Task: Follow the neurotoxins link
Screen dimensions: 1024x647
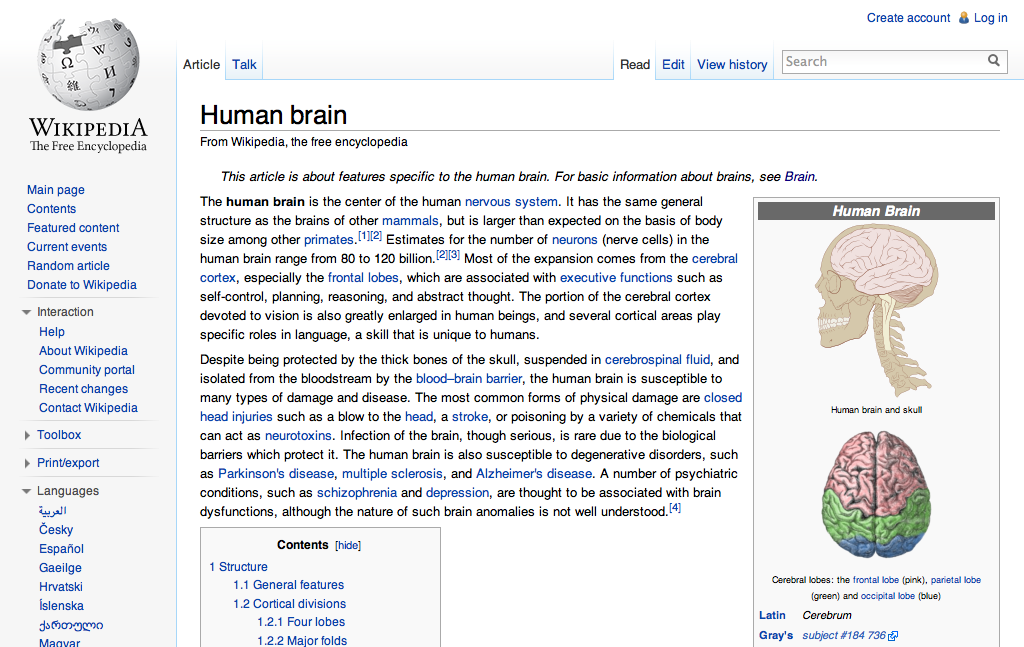Action: click(x=298, y=435)
